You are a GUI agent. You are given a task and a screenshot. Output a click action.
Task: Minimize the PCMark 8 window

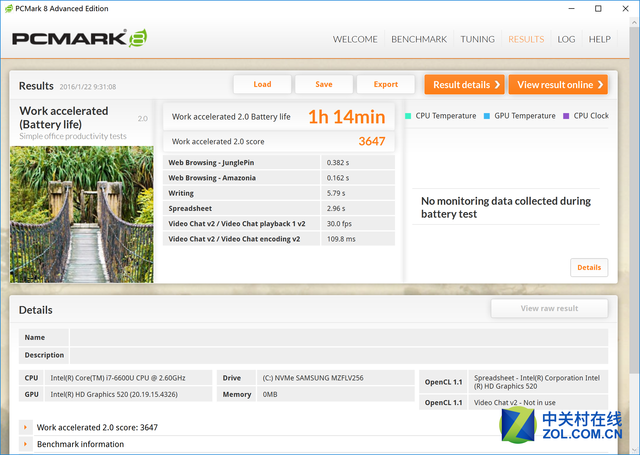point(571,9)
